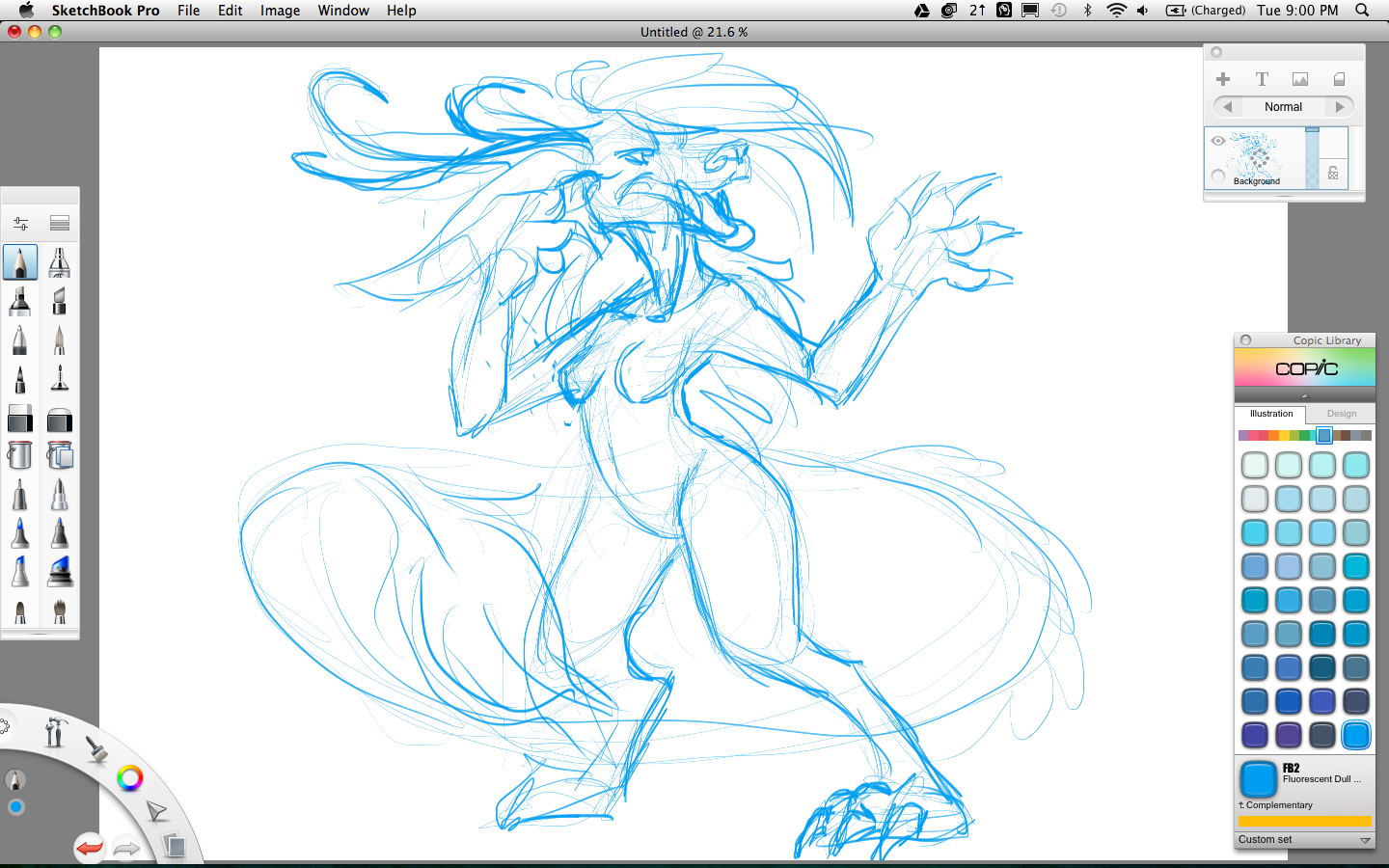Image resolution: width=1389 pixels, height=868 pixels.
Task: Click the Tue 9:00 PM clock
Action: [1297, 11]
